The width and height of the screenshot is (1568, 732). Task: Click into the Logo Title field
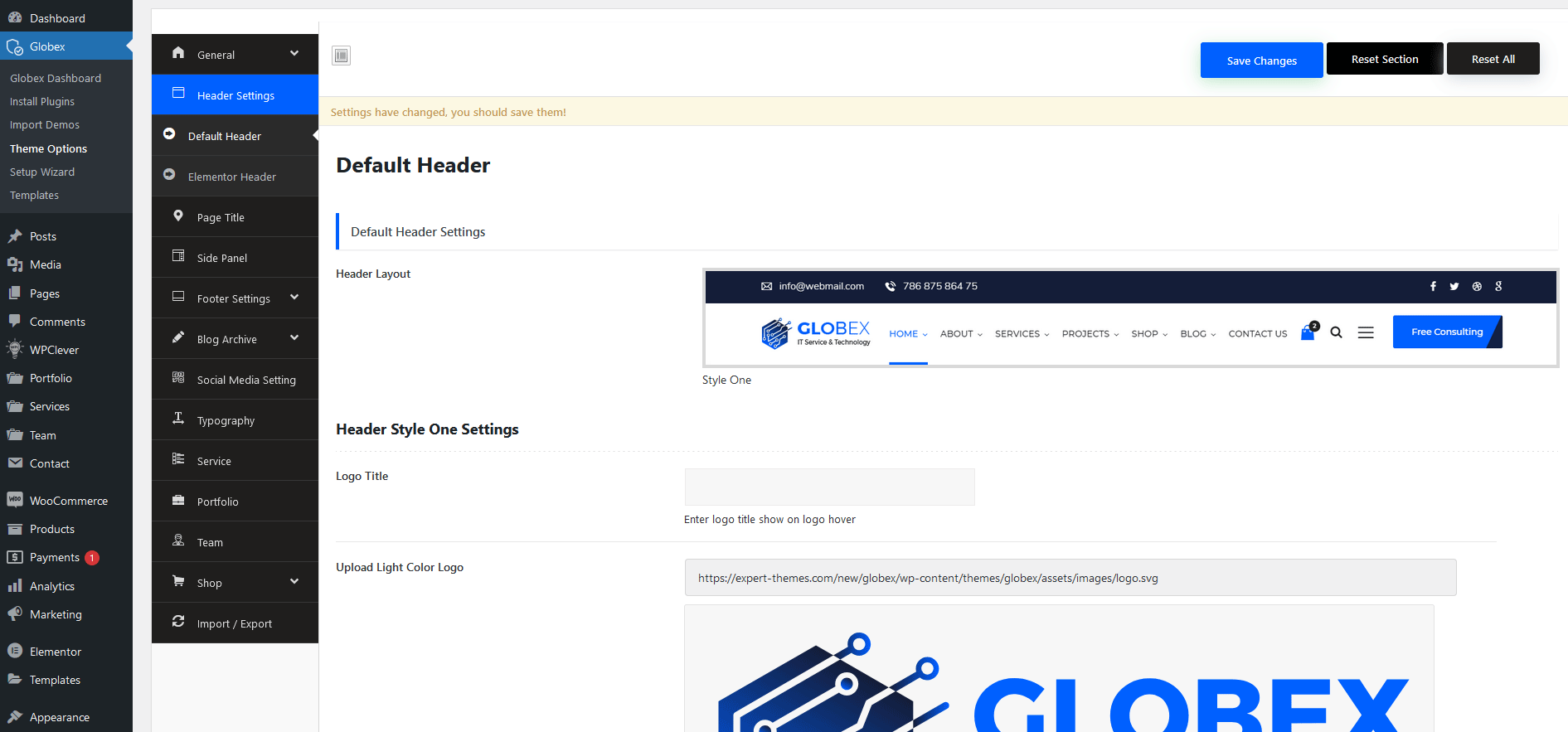829,487
